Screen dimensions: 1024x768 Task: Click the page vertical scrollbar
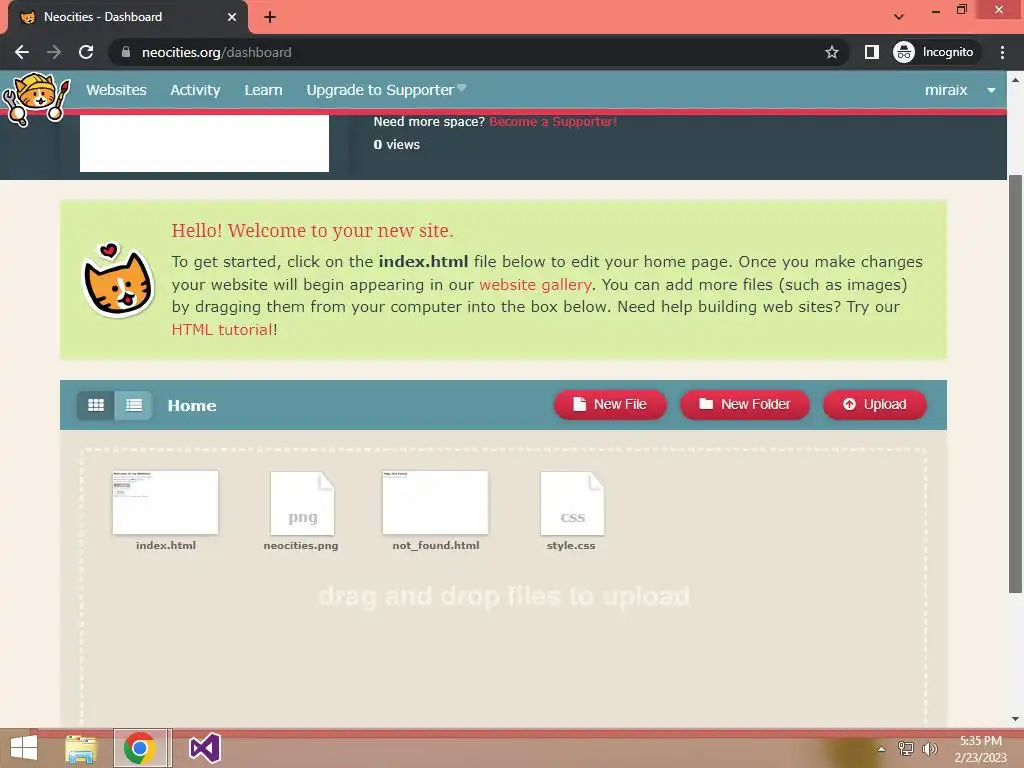(x=1015, y=384)
